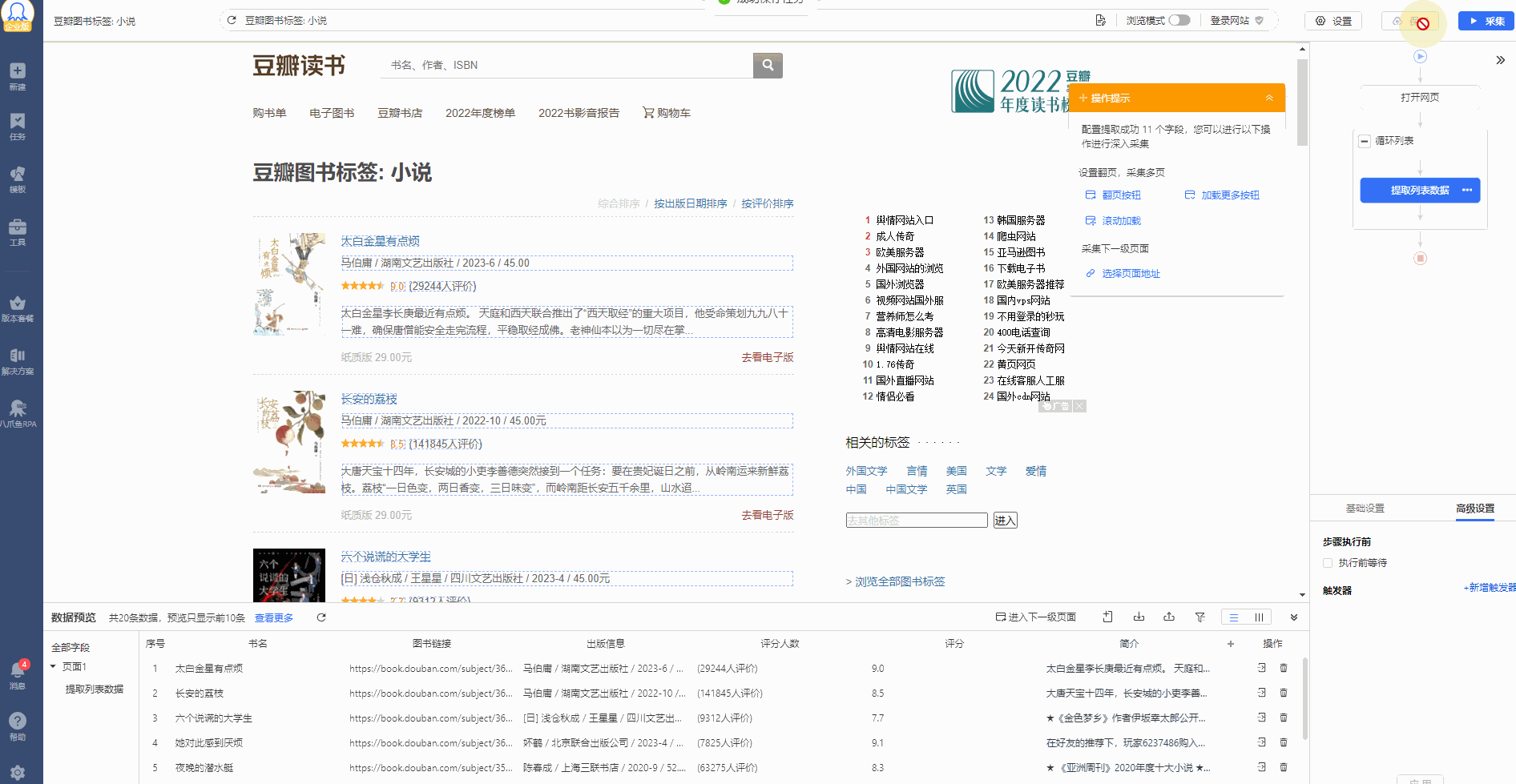Focus the 去其他标签 input field

(x=917, y=521)
